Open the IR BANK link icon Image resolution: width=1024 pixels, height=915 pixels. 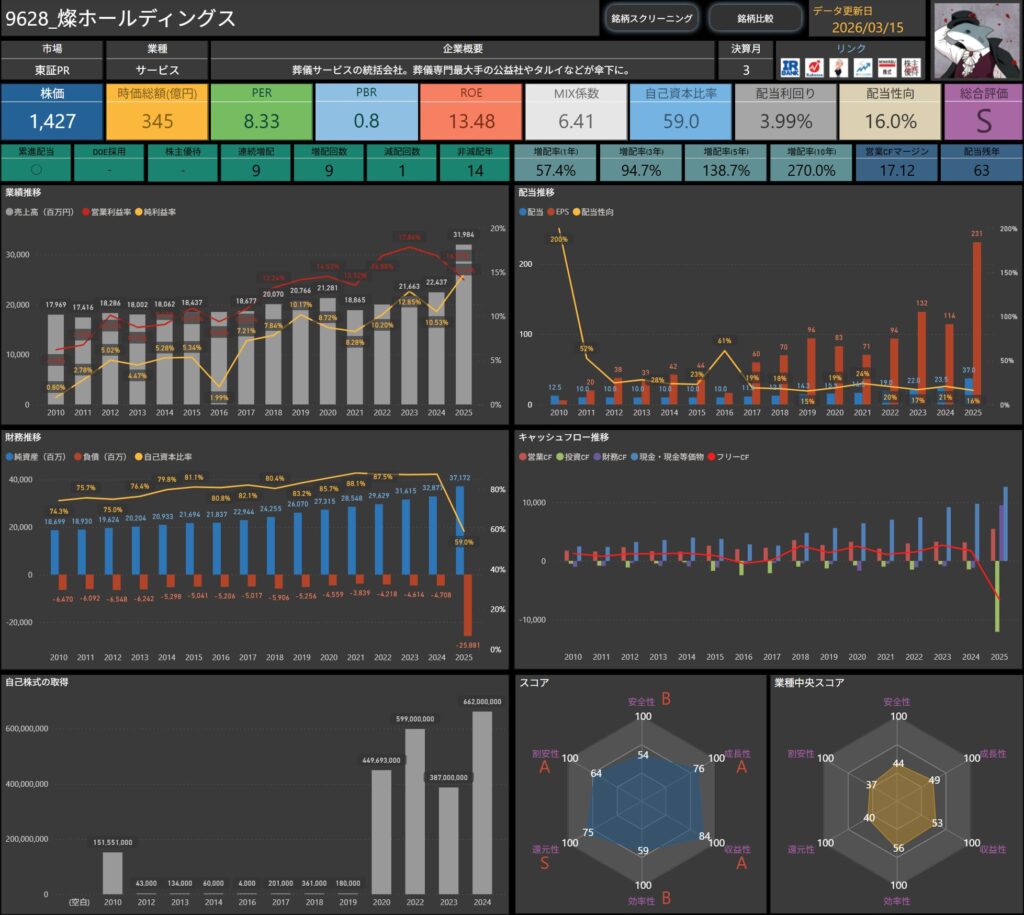pos(792,67)
